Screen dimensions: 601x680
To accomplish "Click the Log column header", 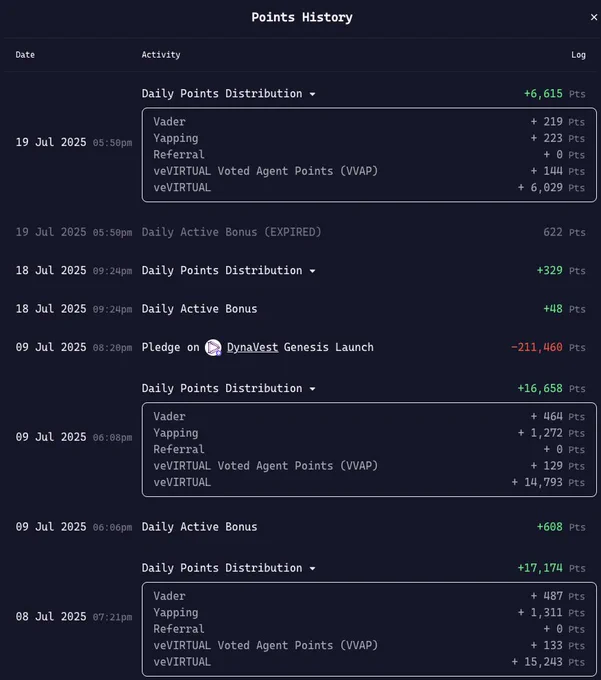I will 578,55.
